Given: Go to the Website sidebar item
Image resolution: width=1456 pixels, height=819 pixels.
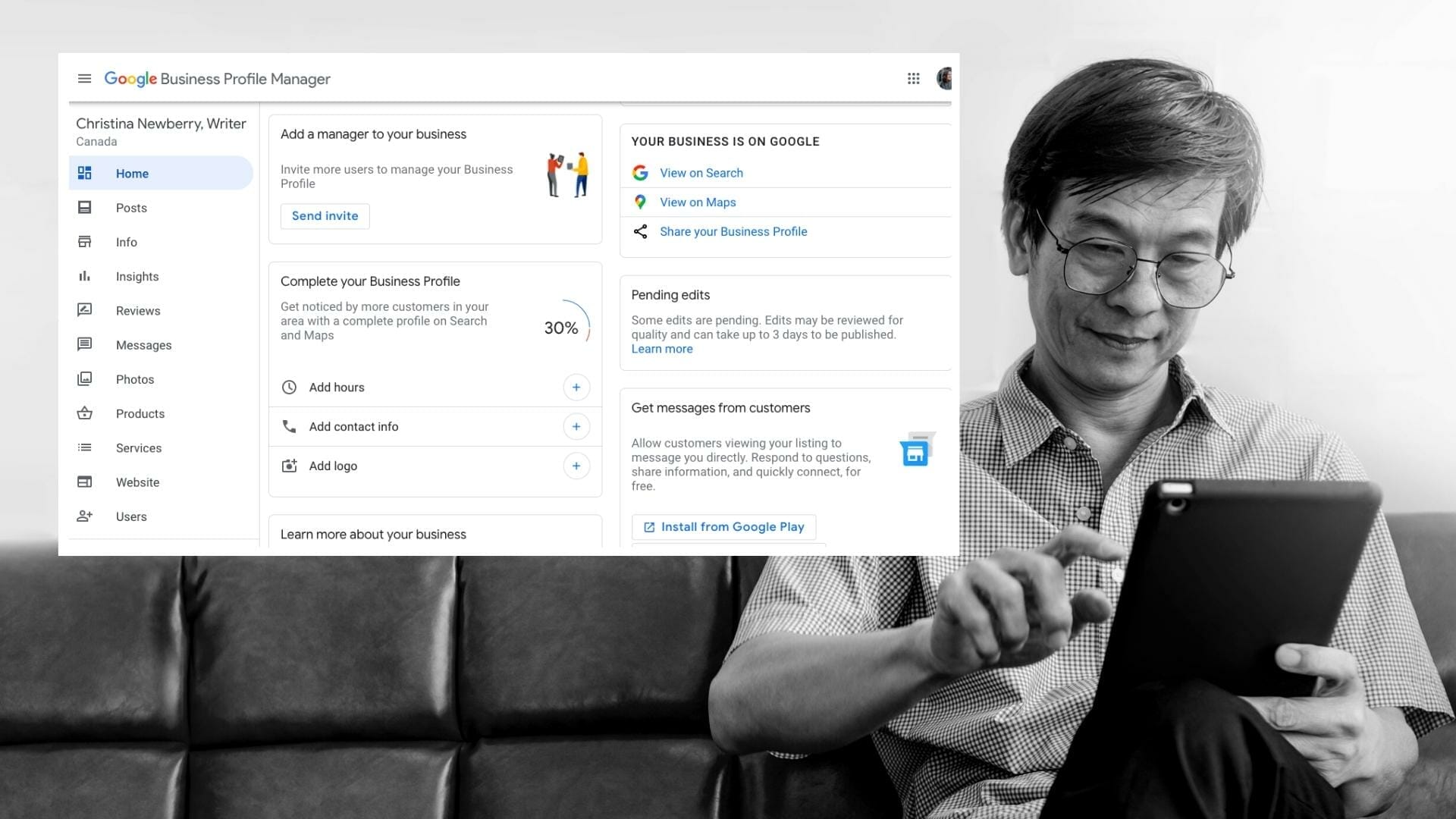Looking at the screenshot, I should 137,482.
